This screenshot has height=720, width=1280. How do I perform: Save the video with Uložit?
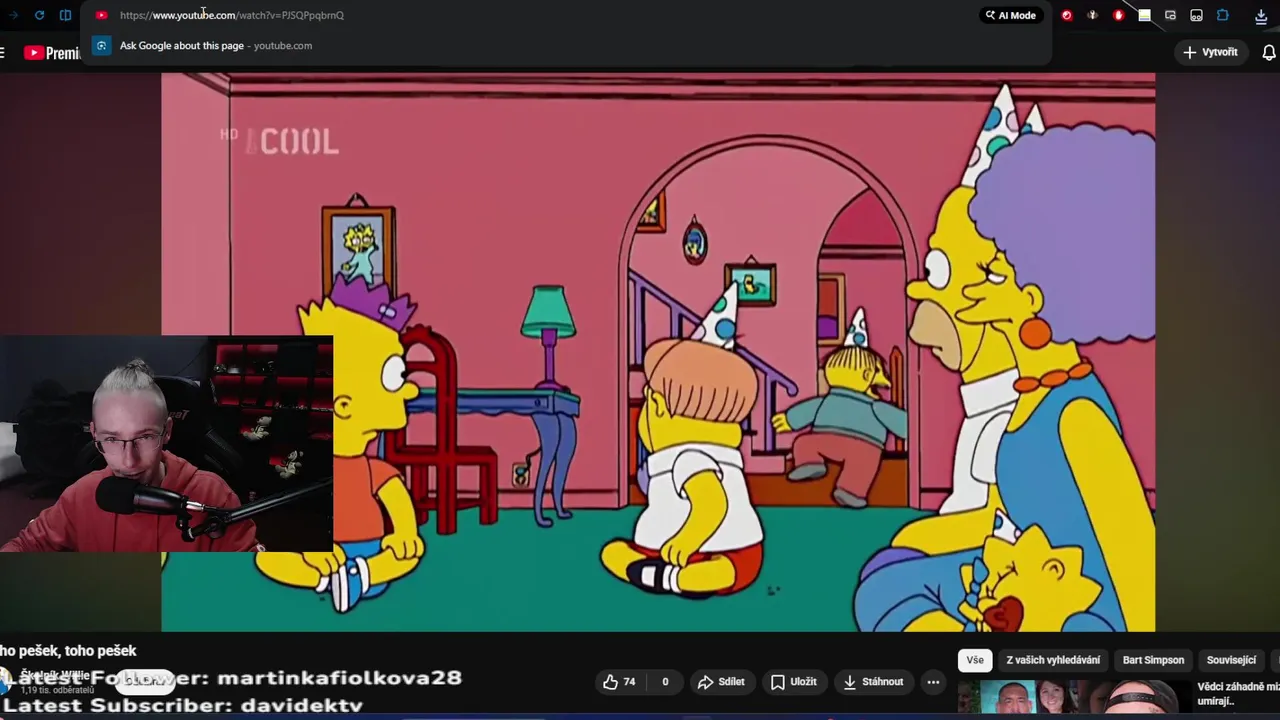pos(793,682)
